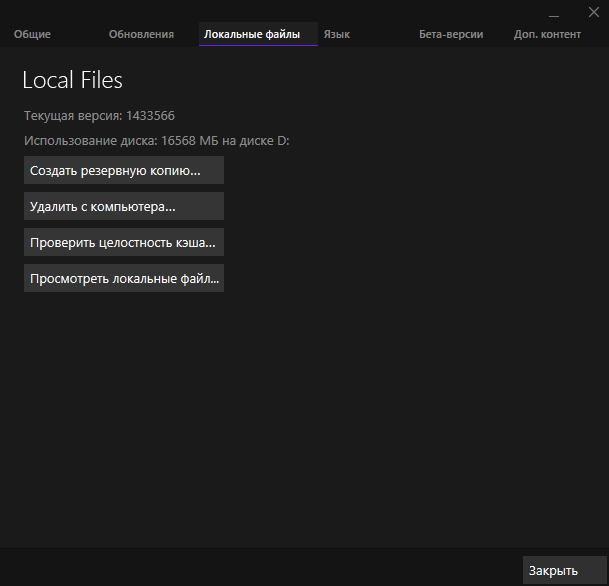
Task: Go to the Бета-версии tab
Action: pos(451,34)
